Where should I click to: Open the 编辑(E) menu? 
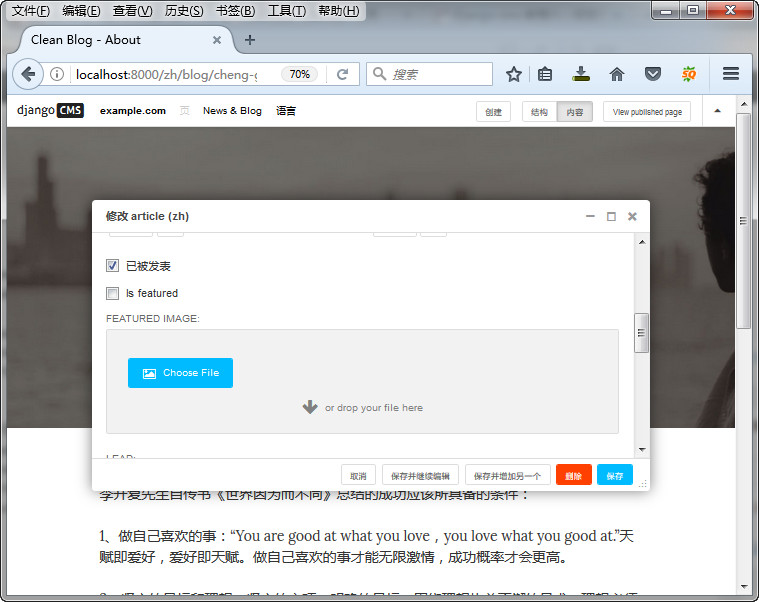tap(81, 11)
